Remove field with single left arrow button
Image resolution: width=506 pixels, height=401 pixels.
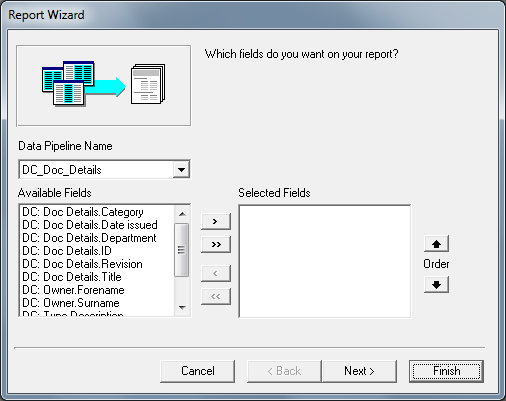click(x=216, y=273)
